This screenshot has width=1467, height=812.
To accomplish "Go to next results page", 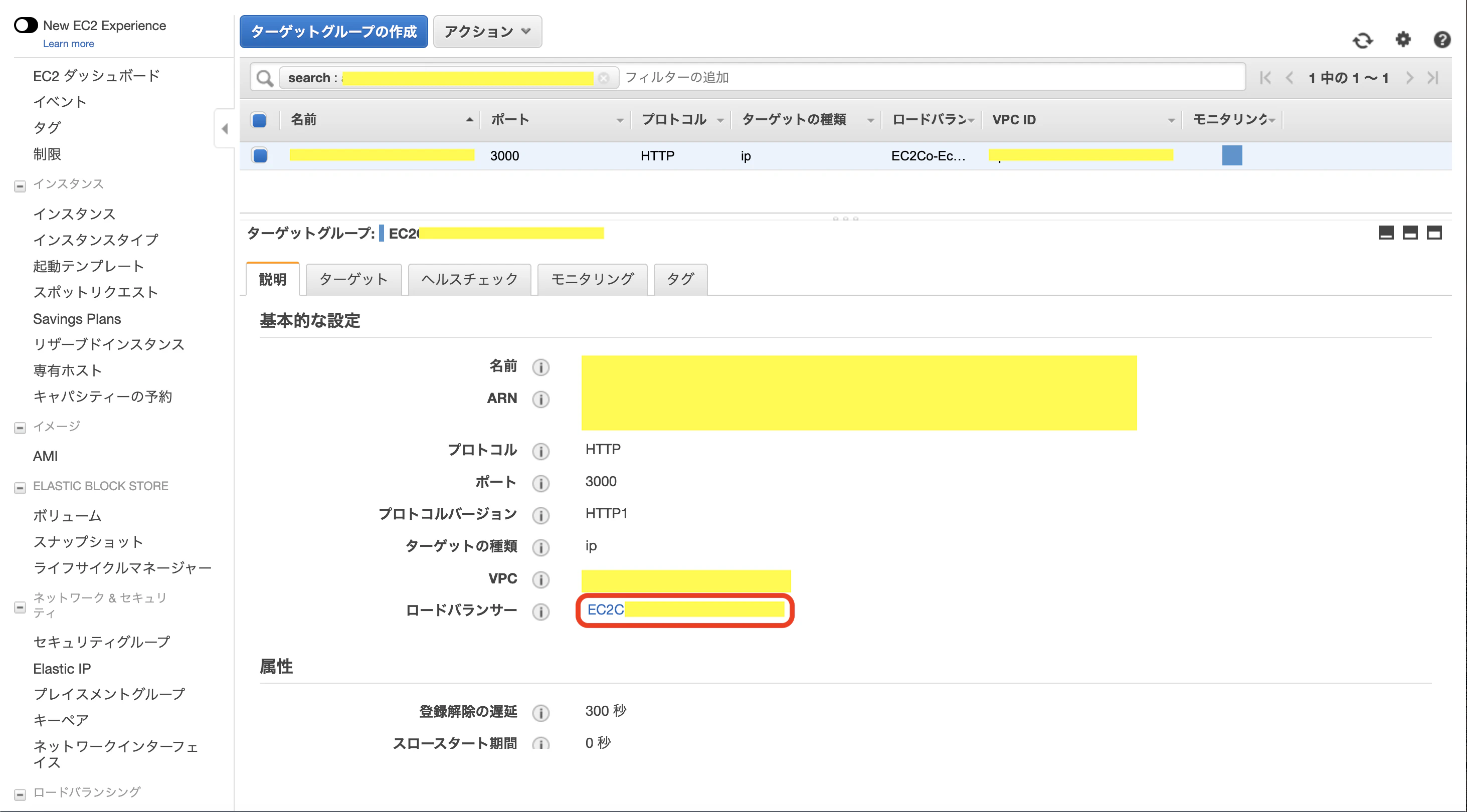I will pos(1409,78).
